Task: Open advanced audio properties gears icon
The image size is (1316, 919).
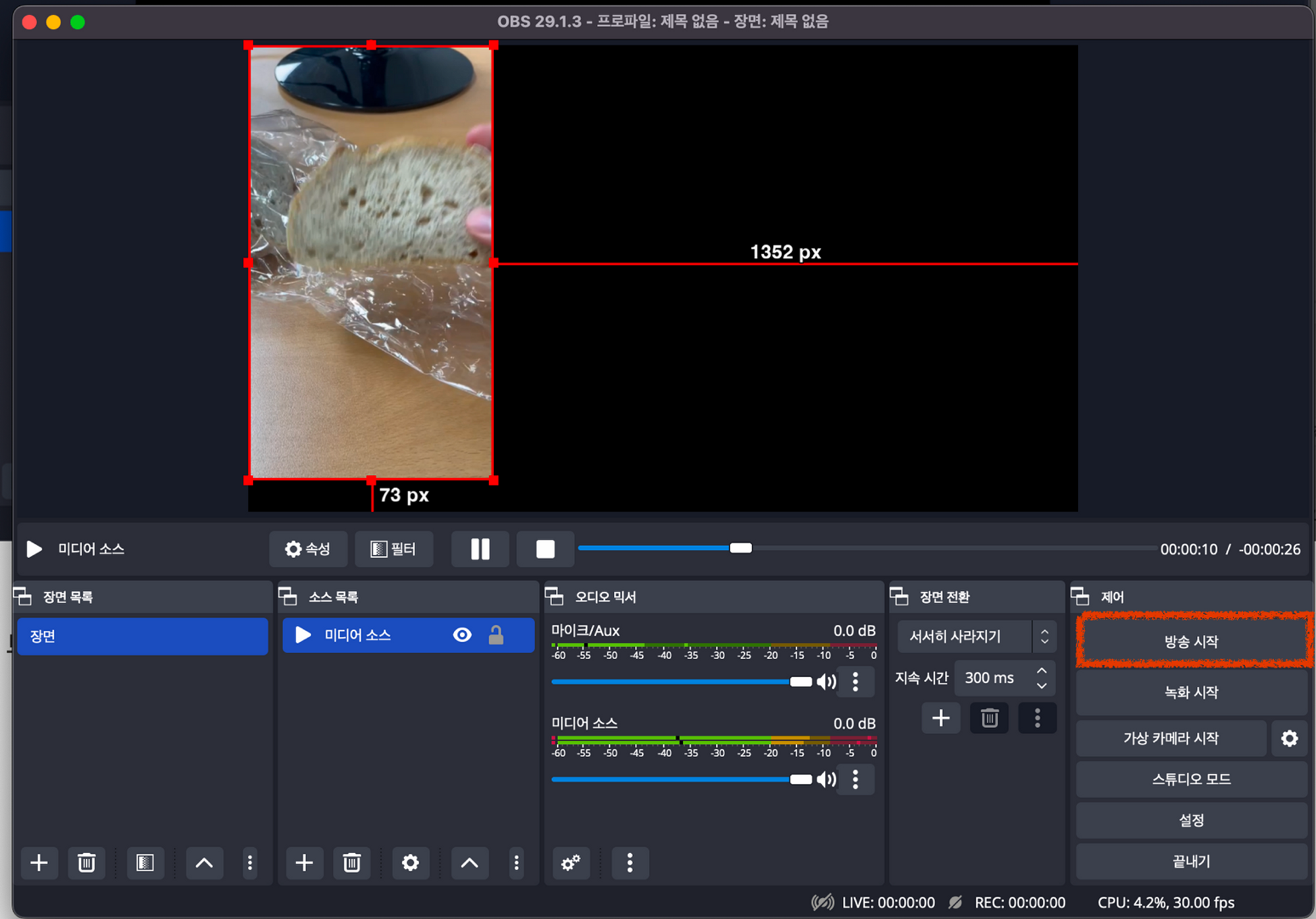Action: coord(570,862)
